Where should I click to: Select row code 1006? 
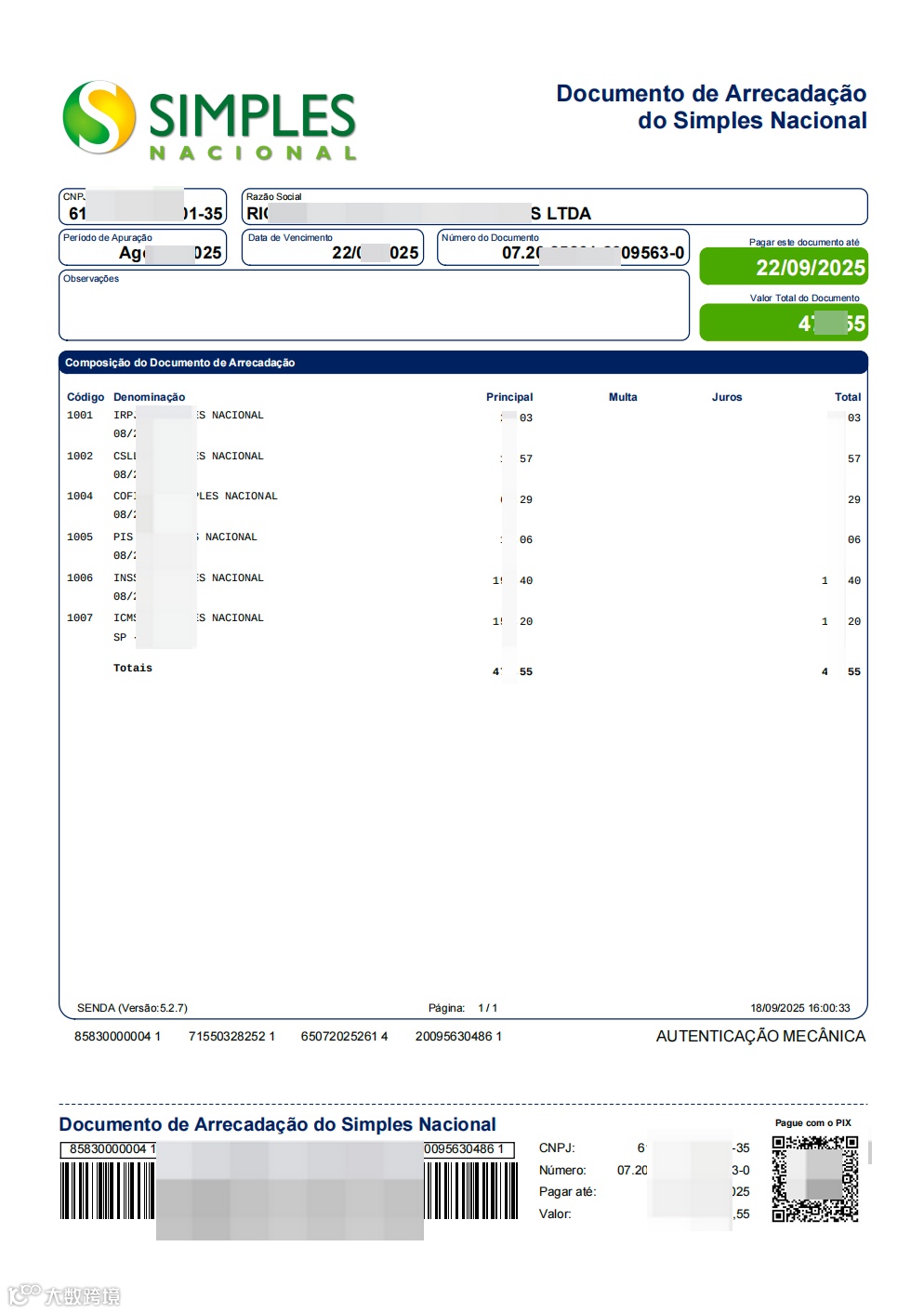point(80,578)
